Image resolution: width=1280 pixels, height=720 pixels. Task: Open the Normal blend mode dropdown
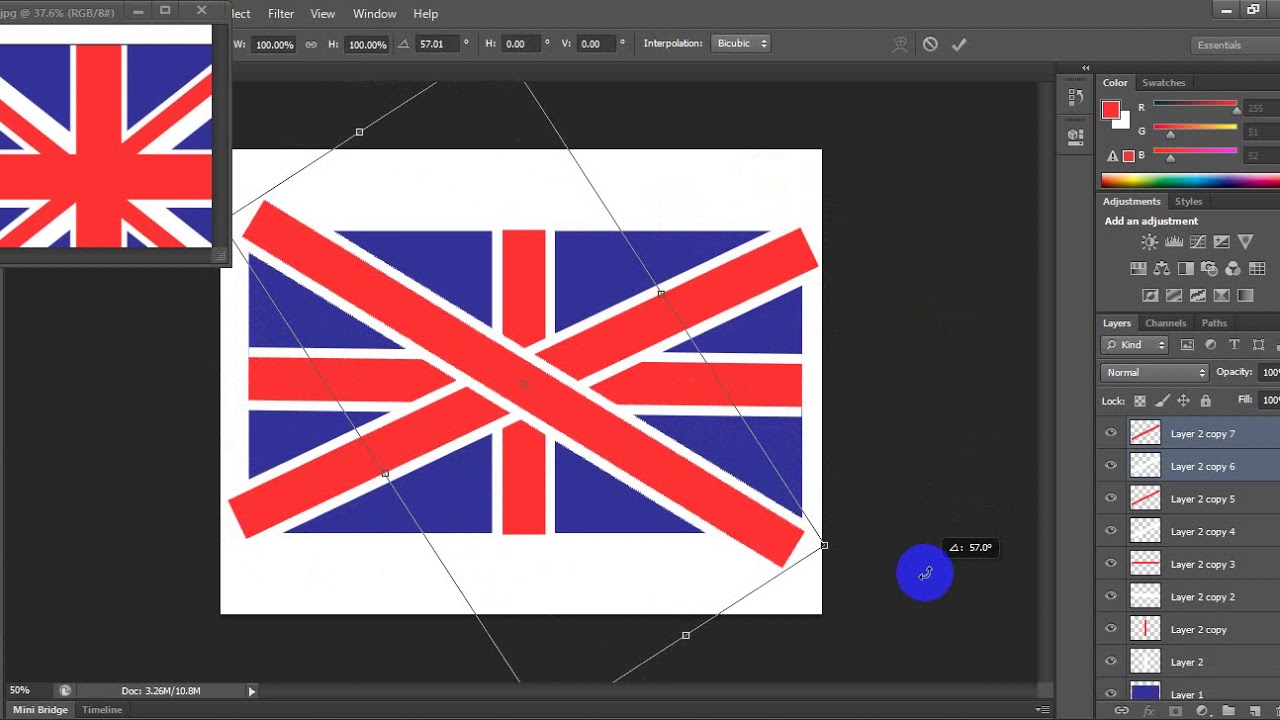pos(1155,372)
